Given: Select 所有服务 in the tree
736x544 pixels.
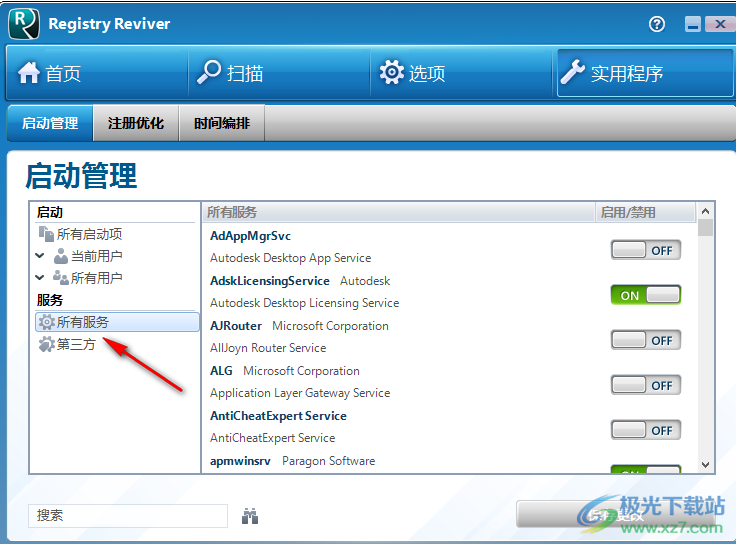Looking at the screenshot, I should point(117,322).
